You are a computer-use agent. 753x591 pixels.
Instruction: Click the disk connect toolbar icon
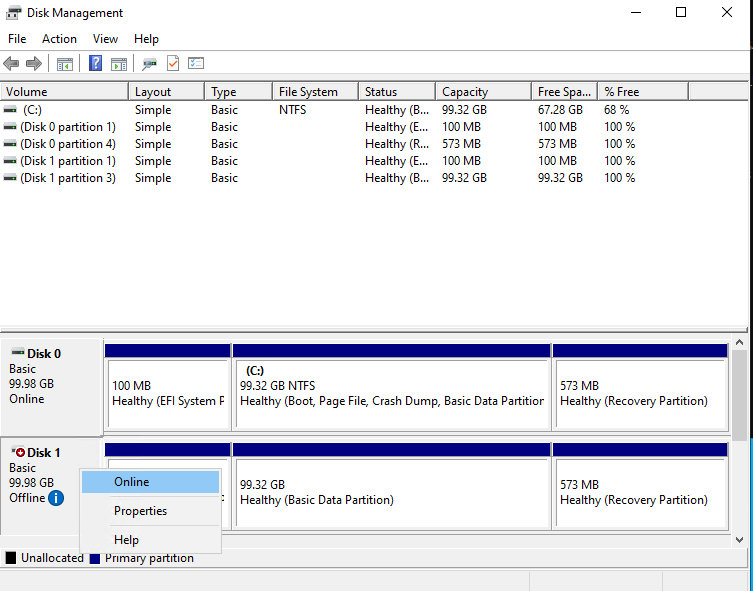[149, 64]
